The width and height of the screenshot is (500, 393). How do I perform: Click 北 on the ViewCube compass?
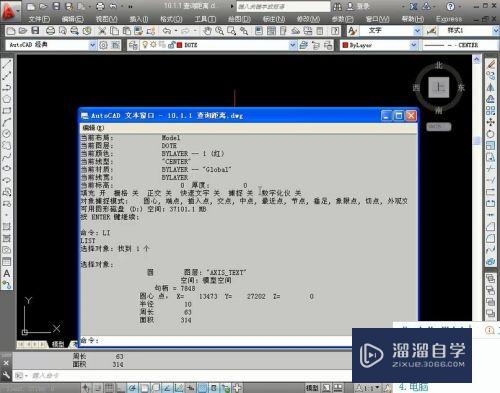coord(439,65)
